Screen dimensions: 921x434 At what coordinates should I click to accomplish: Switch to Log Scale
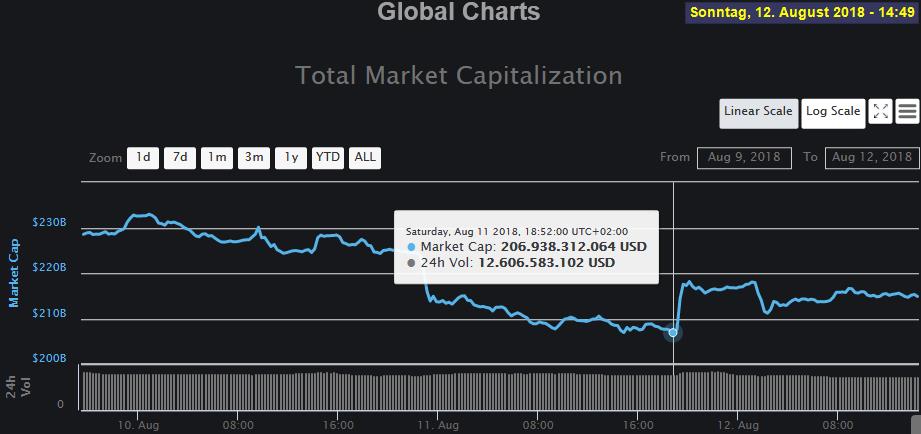coord(833,112)
